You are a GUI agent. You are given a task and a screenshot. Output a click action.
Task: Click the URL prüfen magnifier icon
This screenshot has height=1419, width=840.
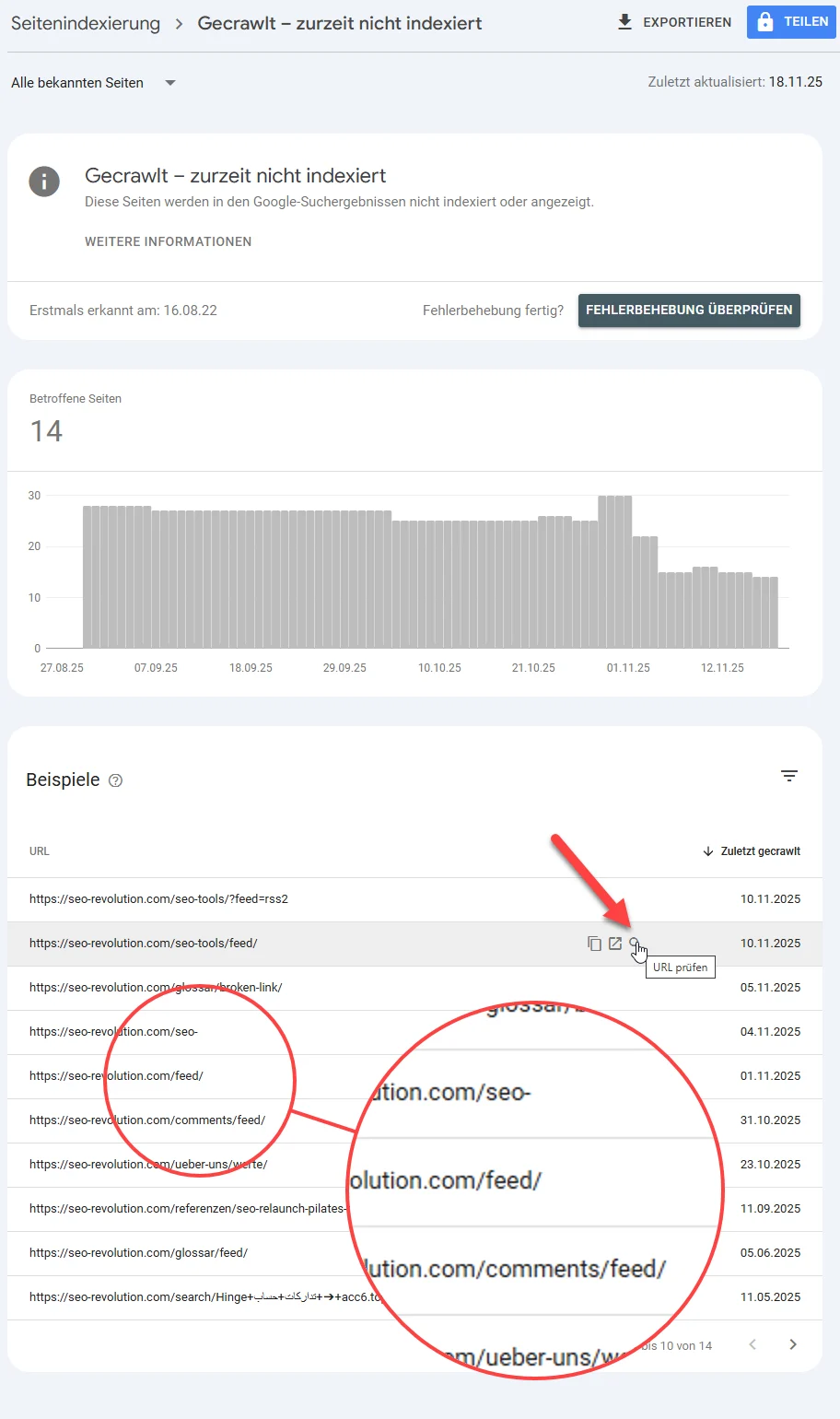pos(635,943)
